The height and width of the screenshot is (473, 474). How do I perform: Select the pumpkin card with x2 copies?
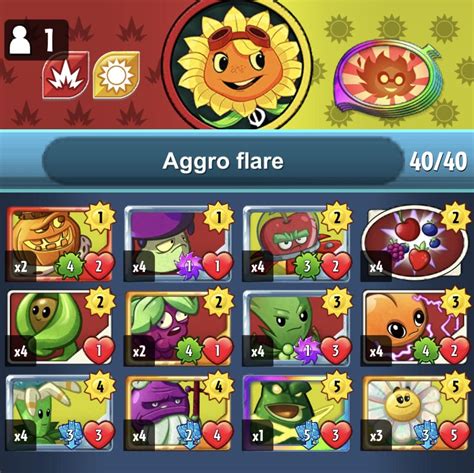coord(60,244)
